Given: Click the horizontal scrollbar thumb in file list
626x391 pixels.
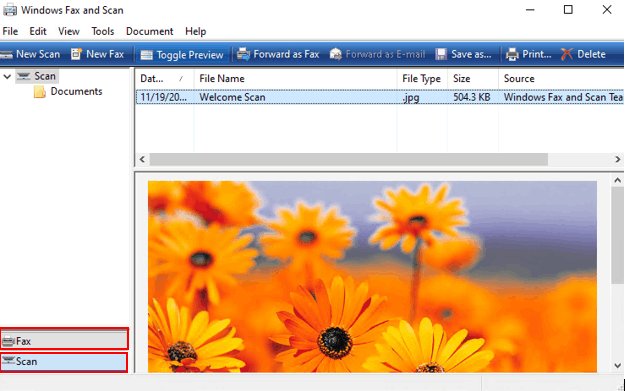Looking at the screenshot, I should pyautogui.click(x=349, y=159).
